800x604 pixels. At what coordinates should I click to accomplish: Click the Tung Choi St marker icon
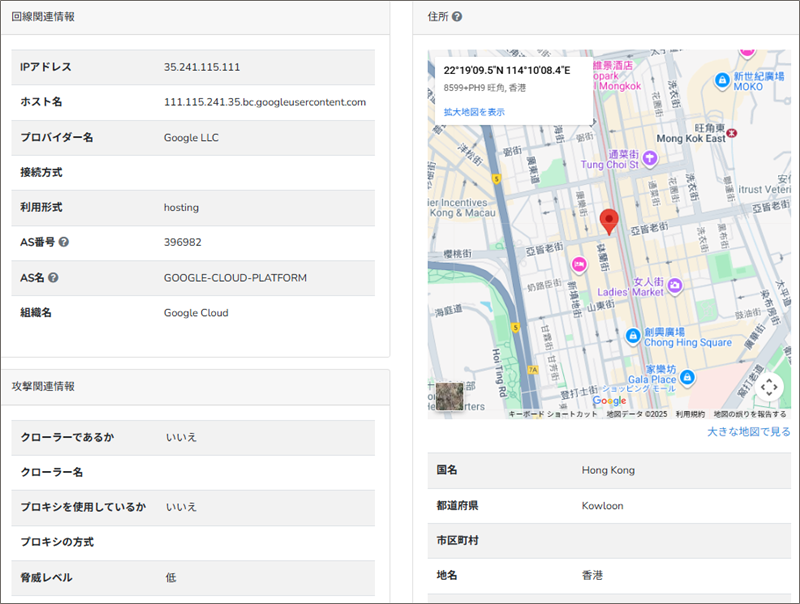coord(650,157)
